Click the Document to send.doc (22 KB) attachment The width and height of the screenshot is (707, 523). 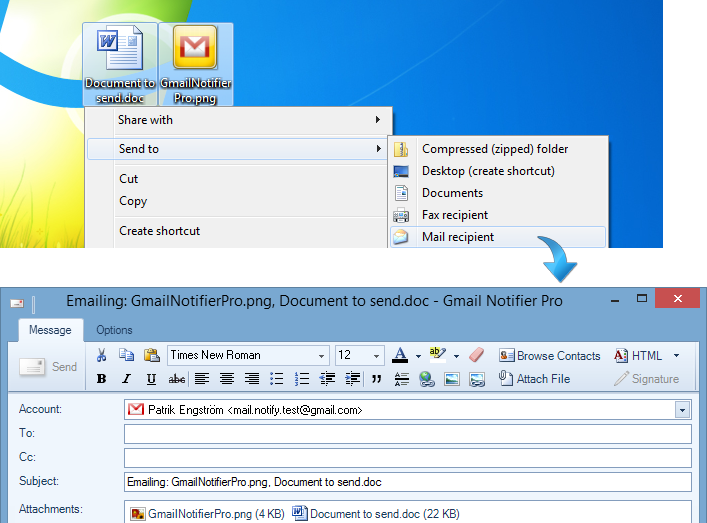[376, 514]
